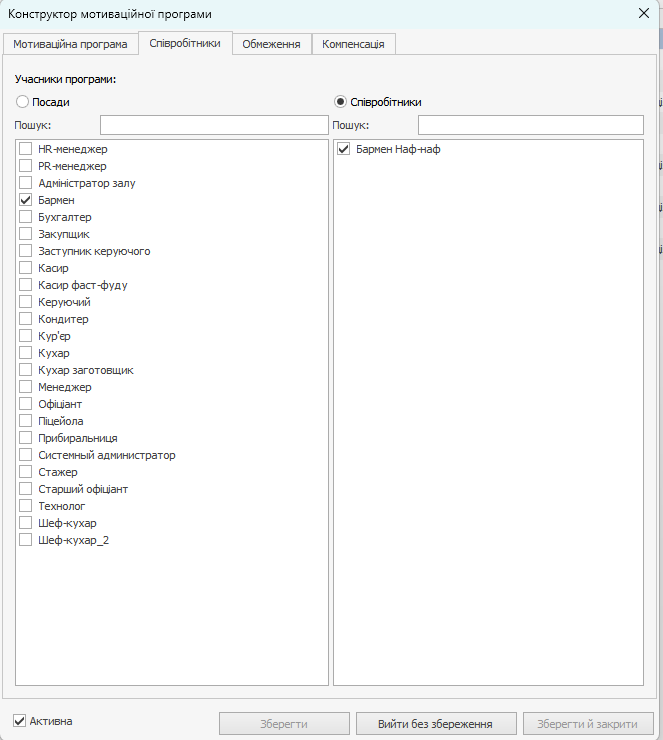Toggle the Активна checkbox

click(x=19, y=720)
